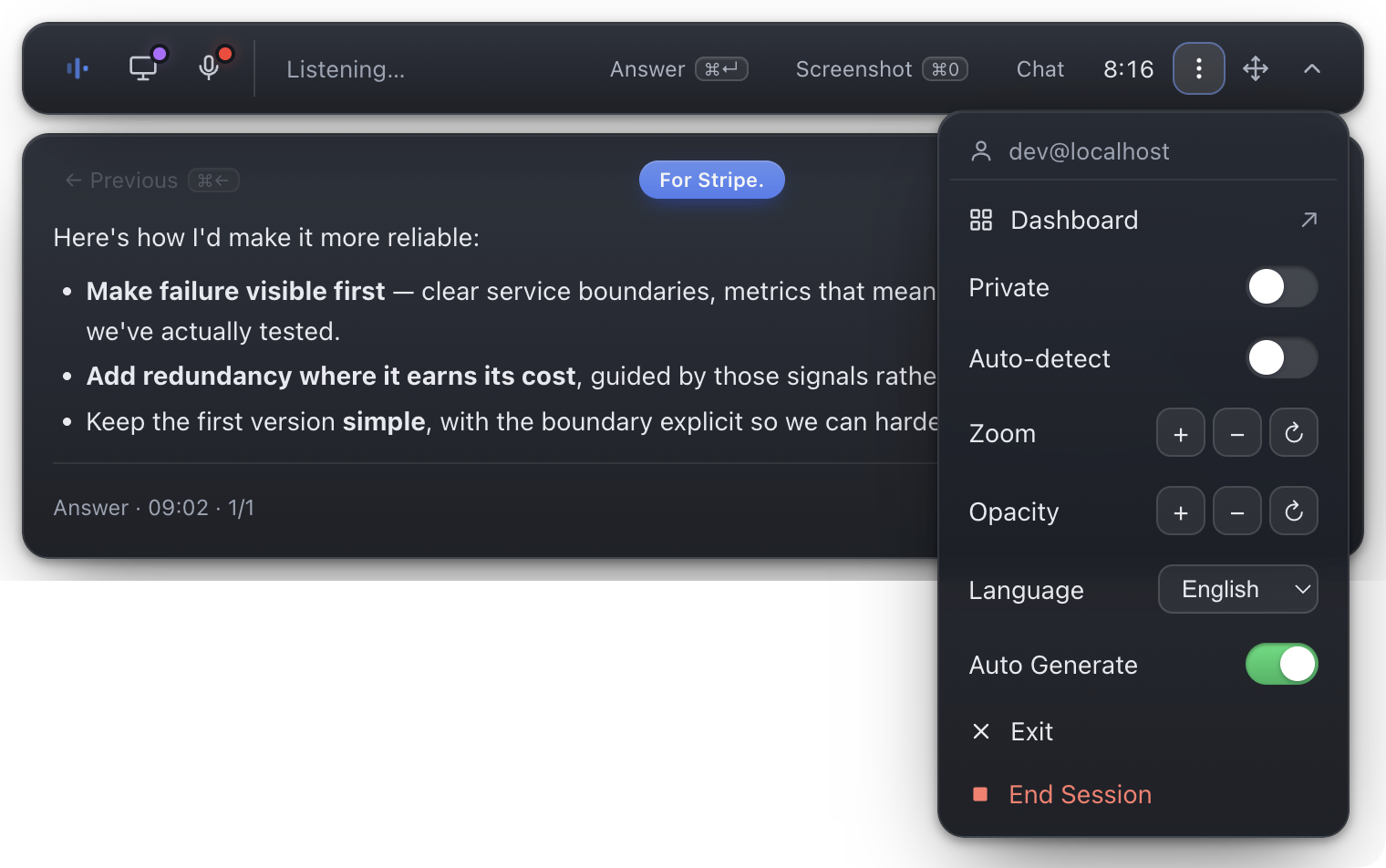This screenshot has height=868, width=1386.
Task: Click End Session
Action: (x=1143, y=794)
